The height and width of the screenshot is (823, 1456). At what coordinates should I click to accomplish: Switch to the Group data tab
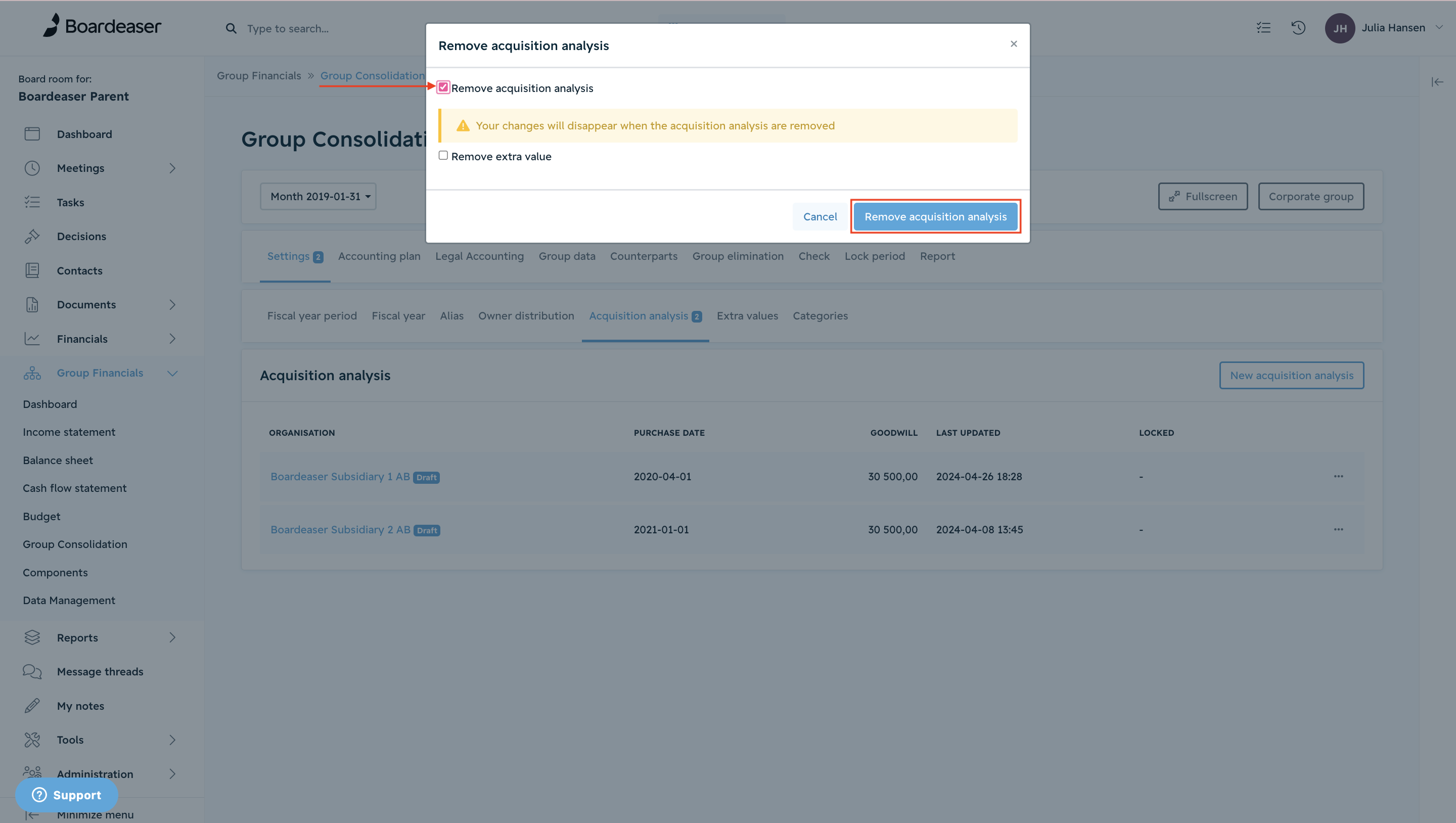(567, 256)
